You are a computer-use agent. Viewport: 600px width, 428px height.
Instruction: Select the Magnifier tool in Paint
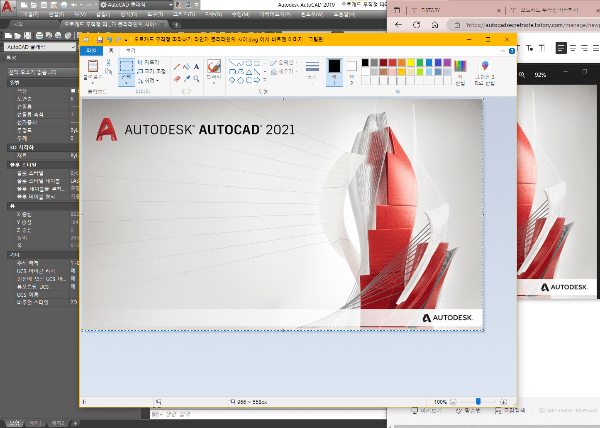(x=196, y=79)
